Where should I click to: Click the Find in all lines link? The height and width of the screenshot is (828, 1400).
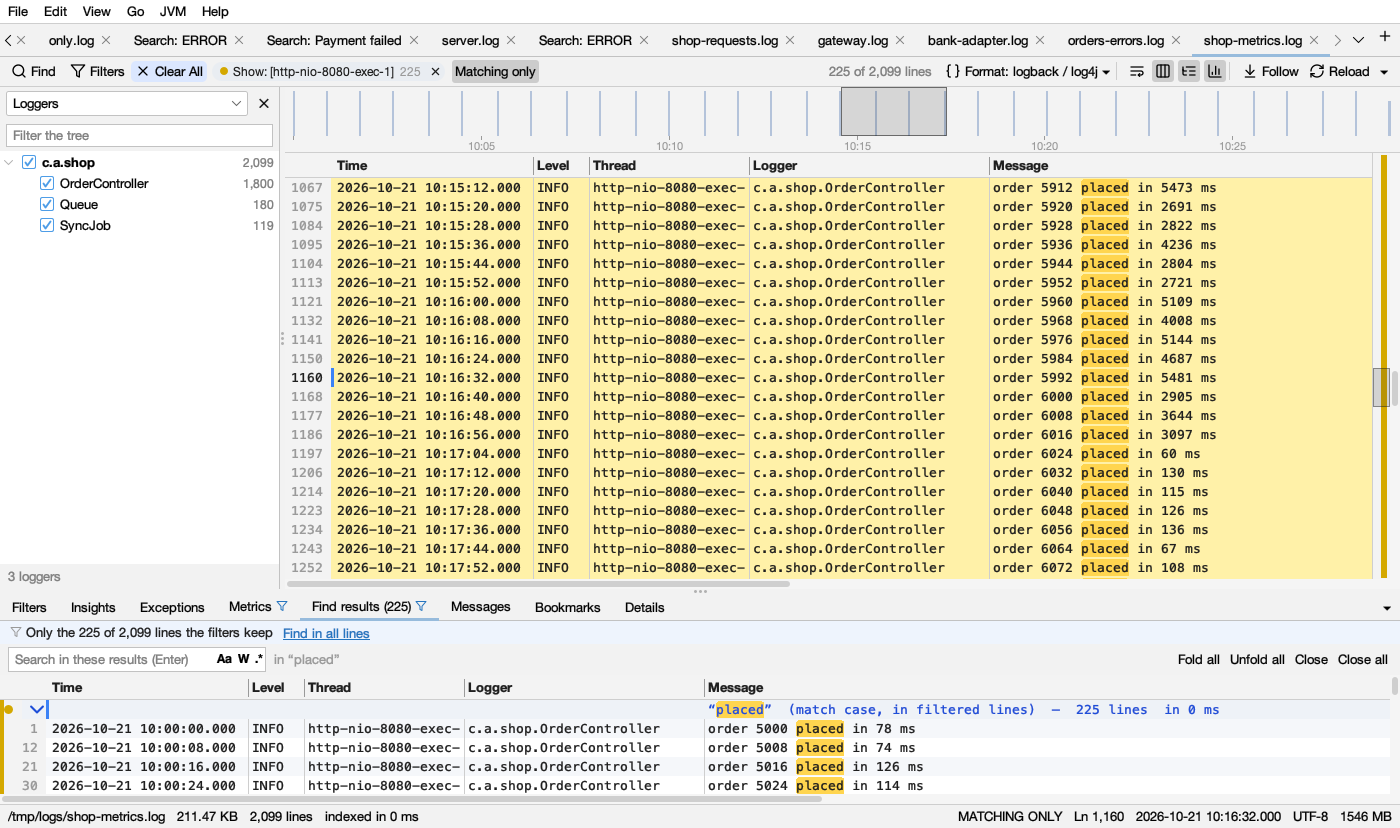[x=326, y=633]
